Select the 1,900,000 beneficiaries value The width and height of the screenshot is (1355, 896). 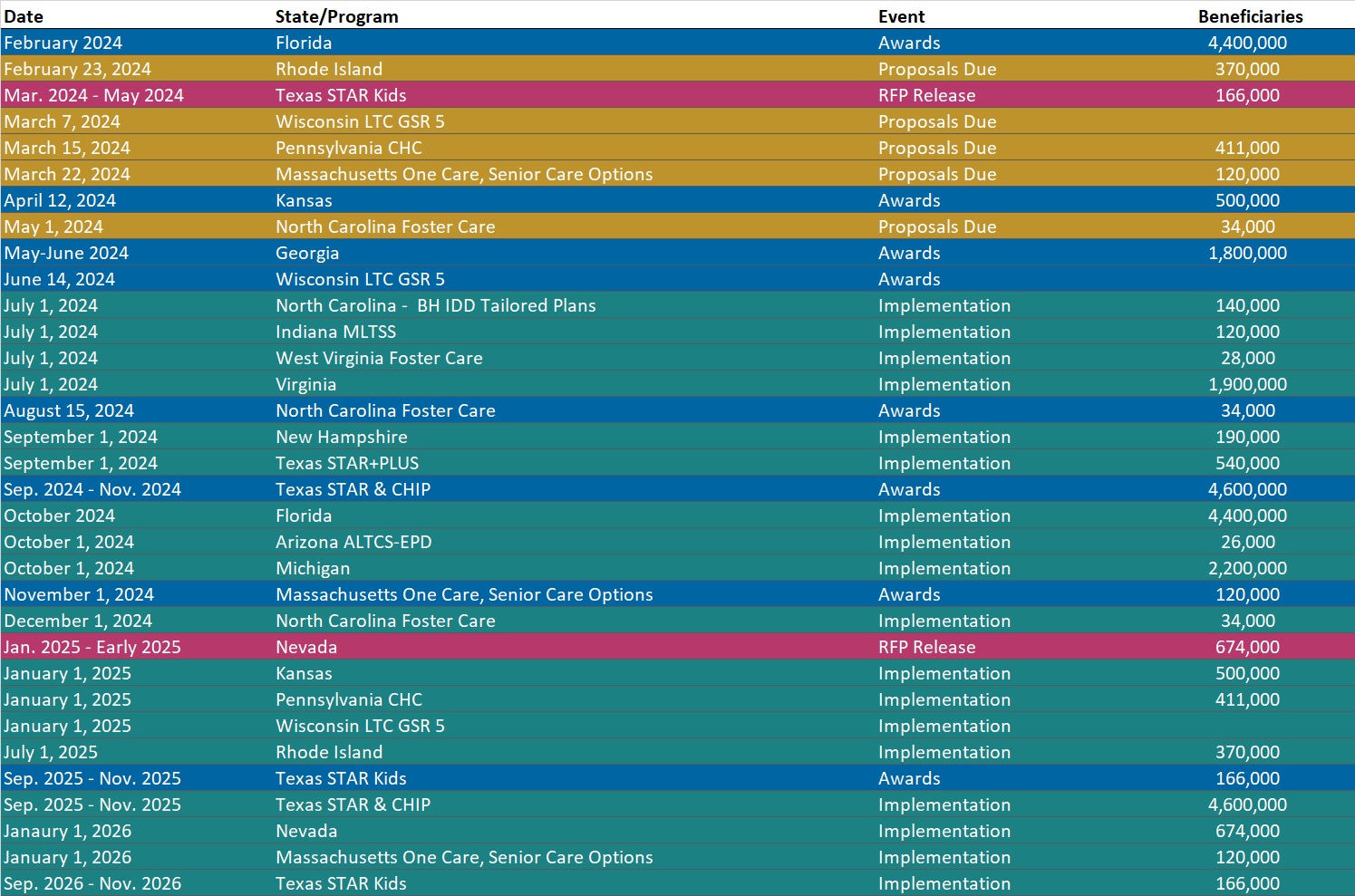[1247, 384]
